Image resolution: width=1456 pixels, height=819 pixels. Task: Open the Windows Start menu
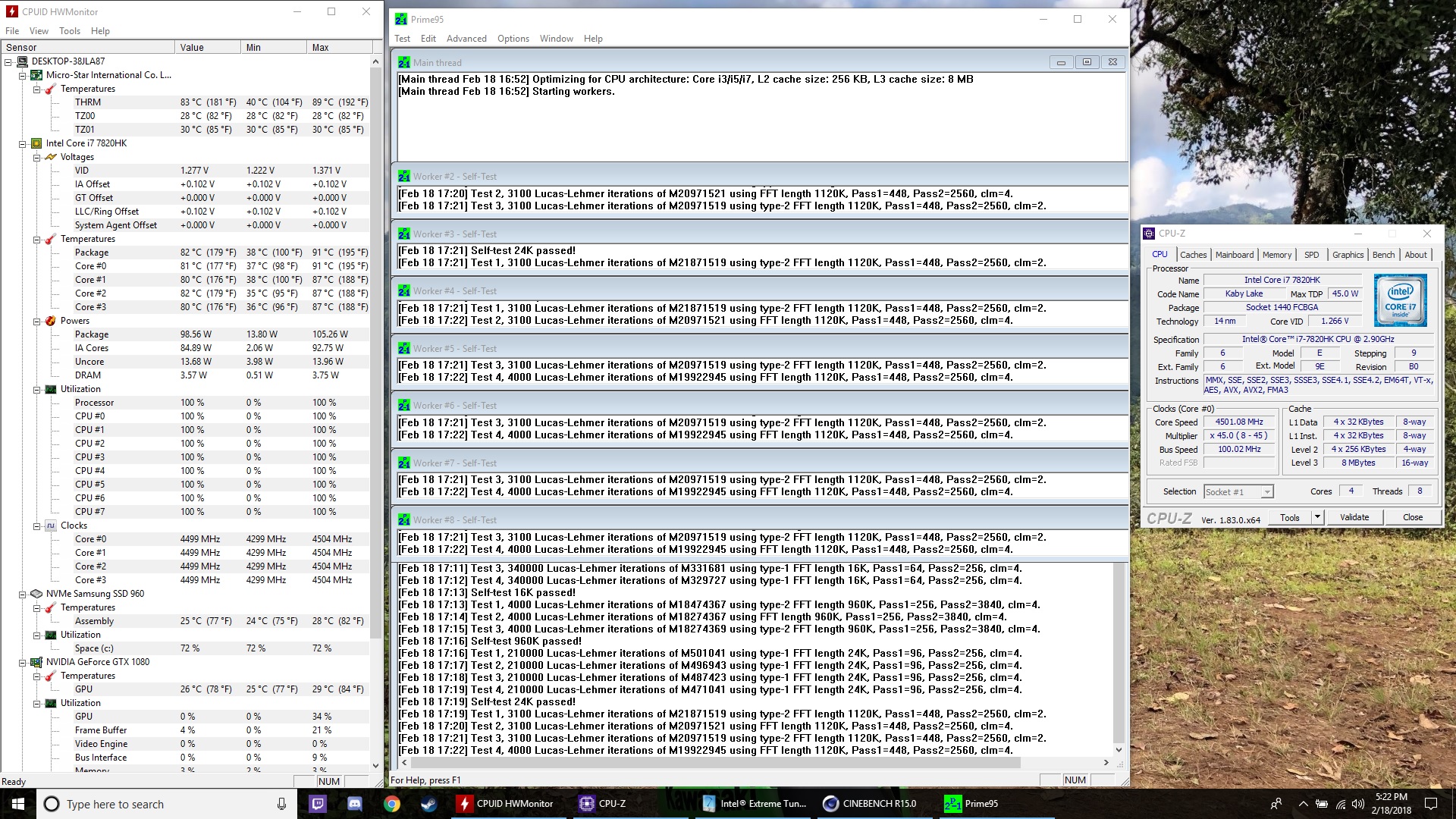pyautogui.click(x=18, y=804)
